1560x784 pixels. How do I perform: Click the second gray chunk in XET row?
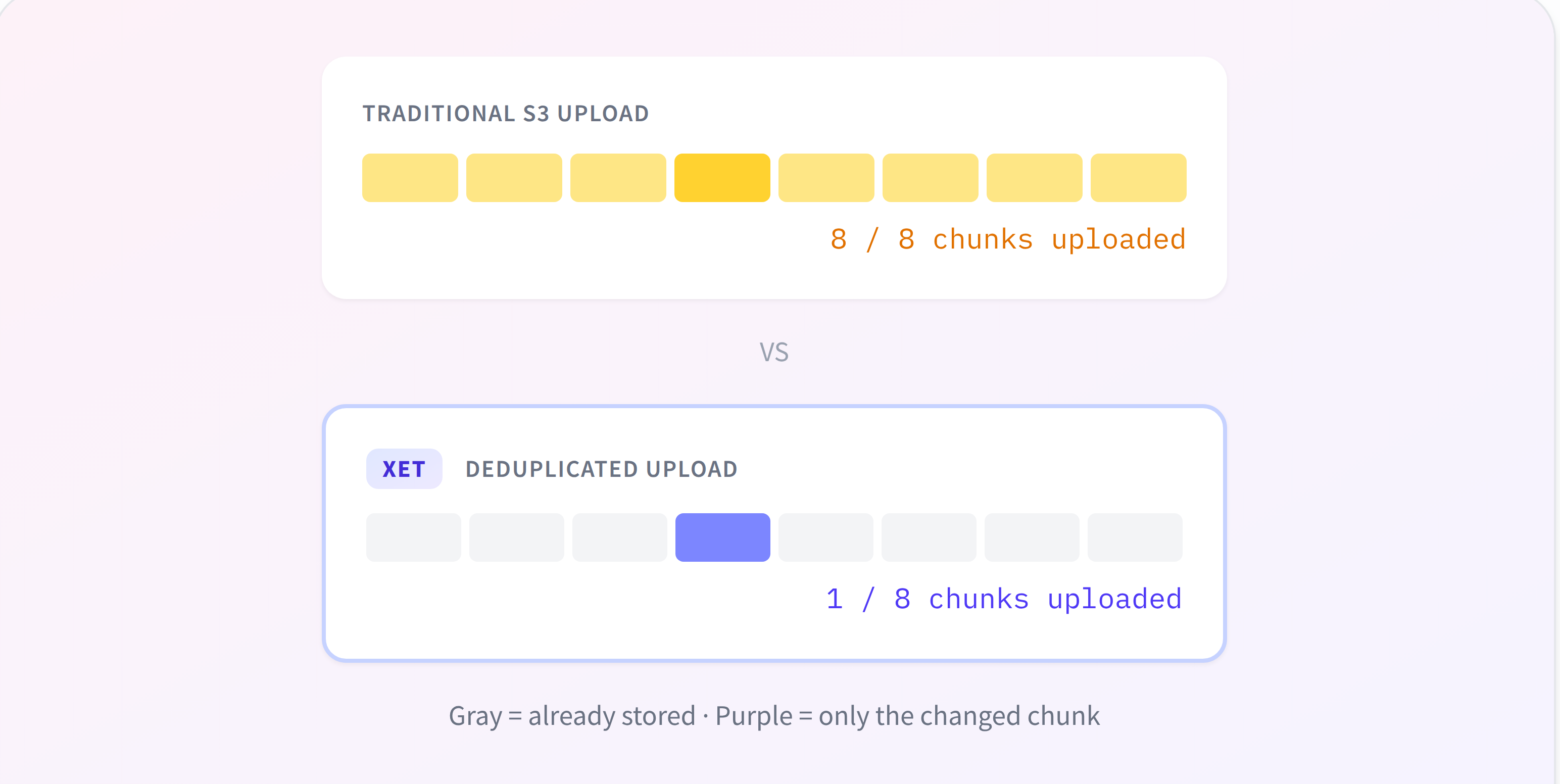coord(516,537)
